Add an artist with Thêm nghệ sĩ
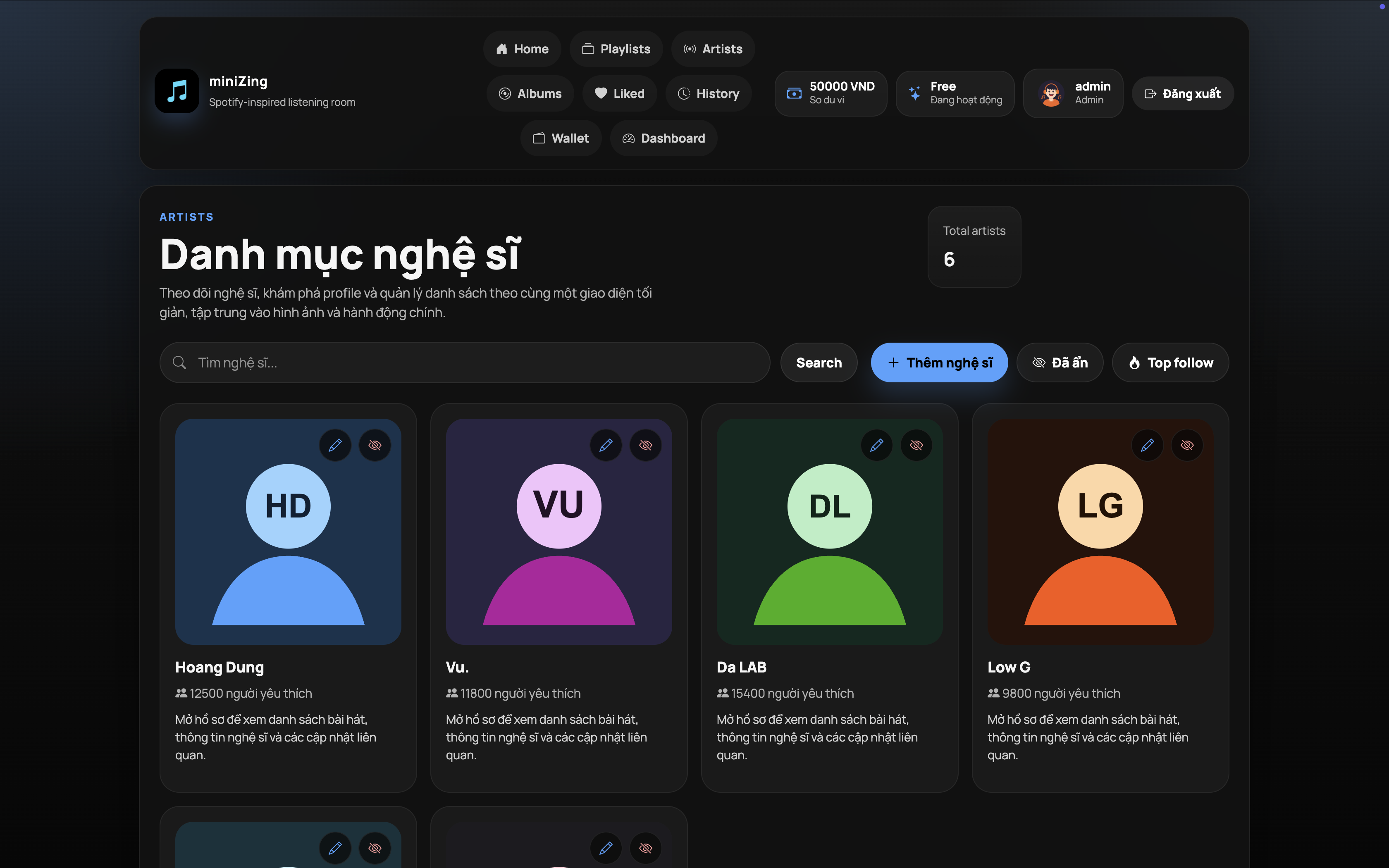The width and height of the screenshot is (1389, 868). [x=939, y=363]
